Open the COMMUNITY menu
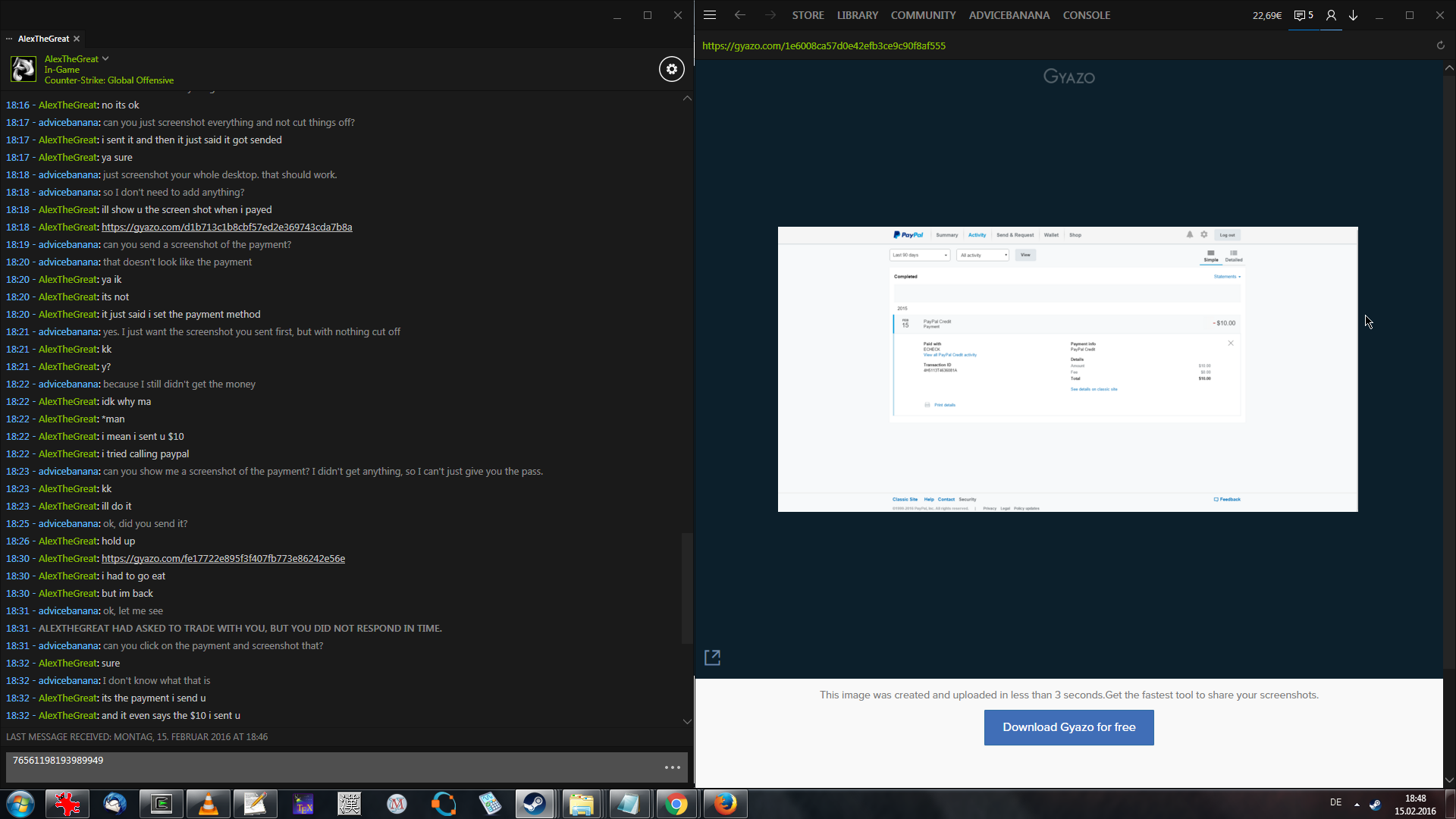This screenshot has height=819, width=1456. pos(923,15)
